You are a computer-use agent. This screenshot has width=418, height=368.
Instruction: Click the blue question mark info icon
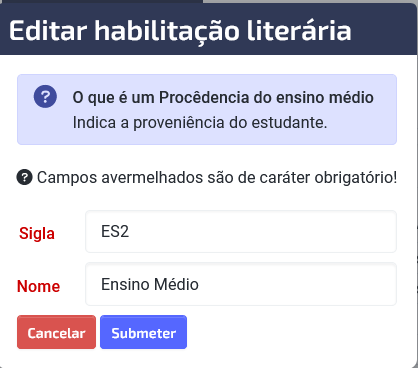click(x=45, y=96)
